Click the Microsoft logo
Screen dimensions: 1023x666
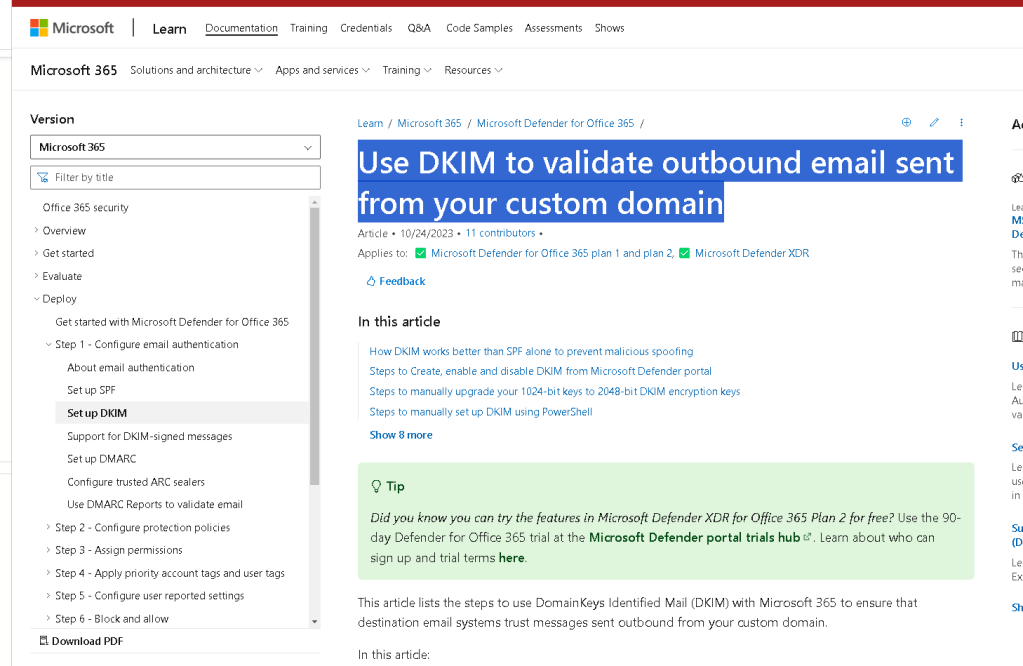pyautogui.click(x=72, y=28)
